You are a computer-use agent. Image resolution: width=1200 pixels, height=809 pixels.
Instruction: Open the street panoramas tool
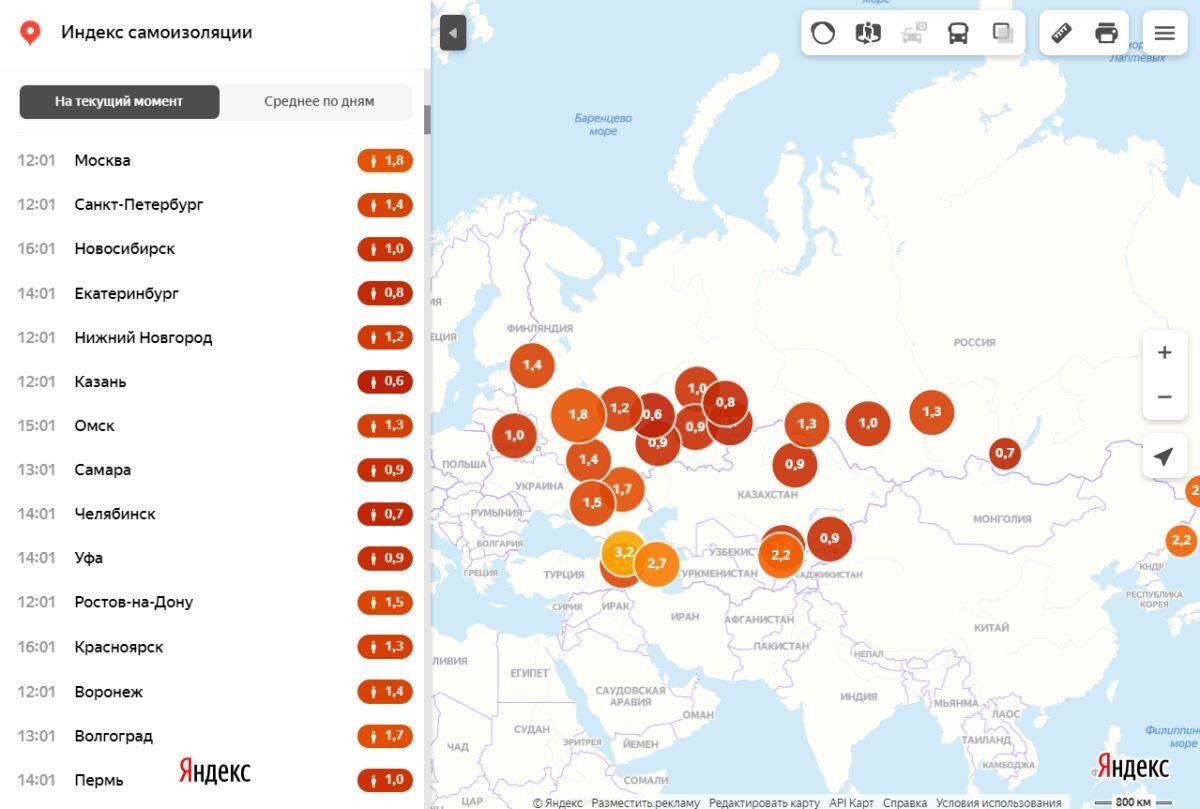click(868, 32)
